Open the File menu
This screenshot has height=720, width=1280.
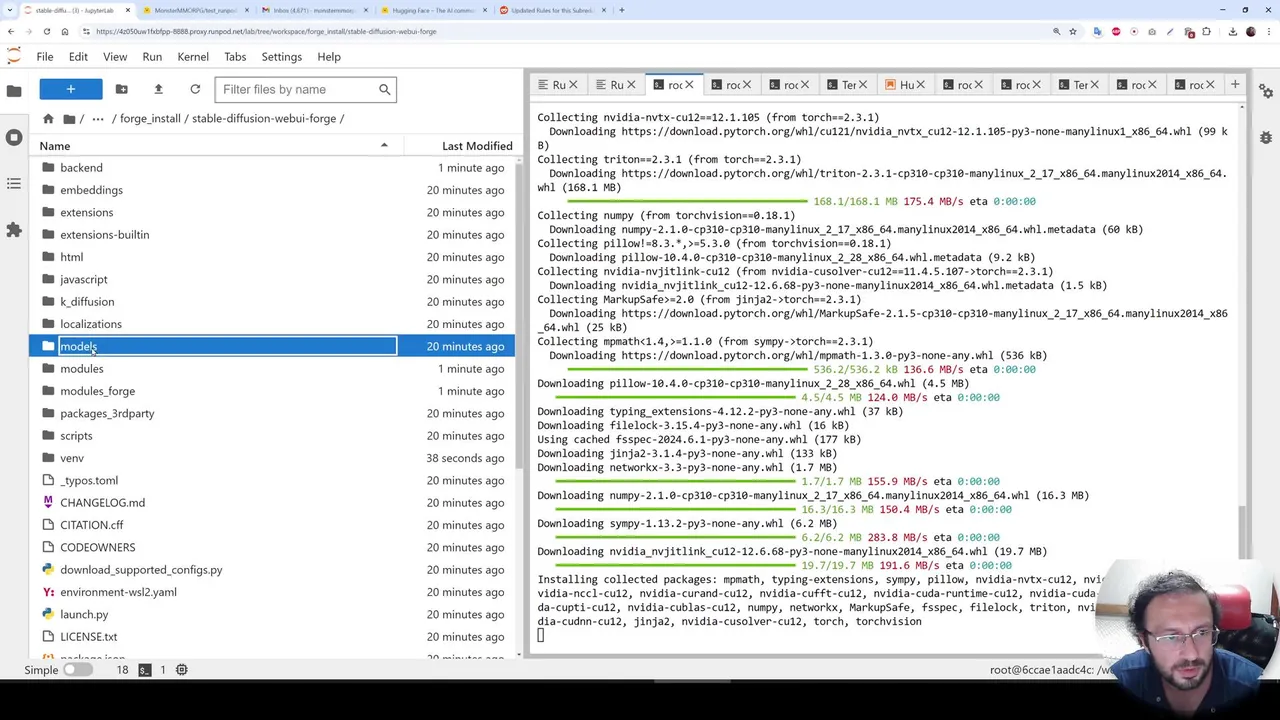tap(45, 57)
